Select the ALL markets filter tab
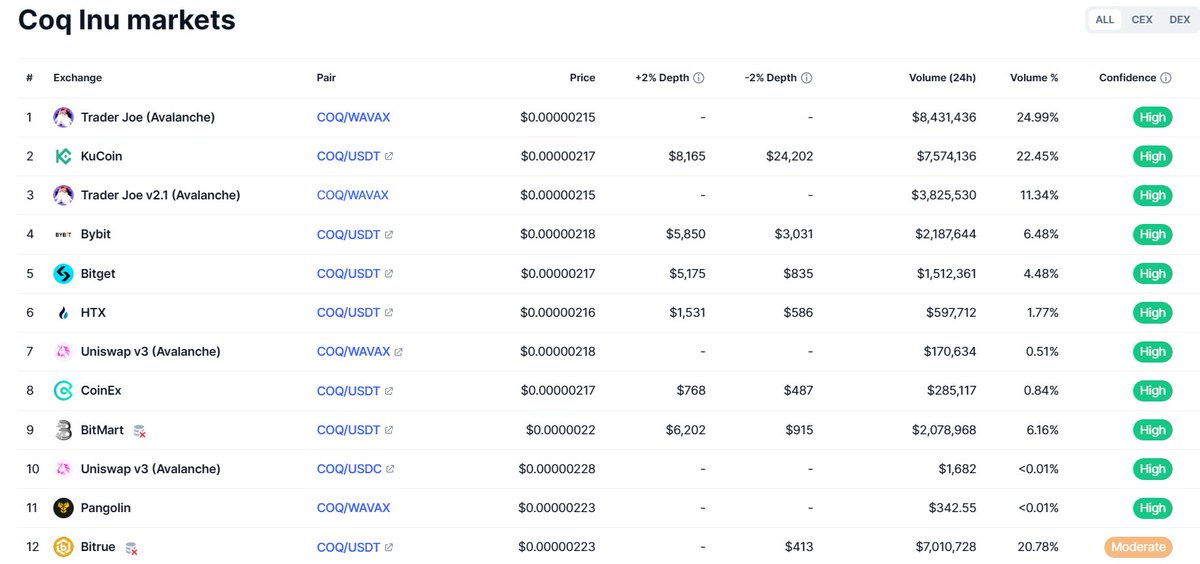This screenshot has height=564, width=1200. coord(1105,20)
